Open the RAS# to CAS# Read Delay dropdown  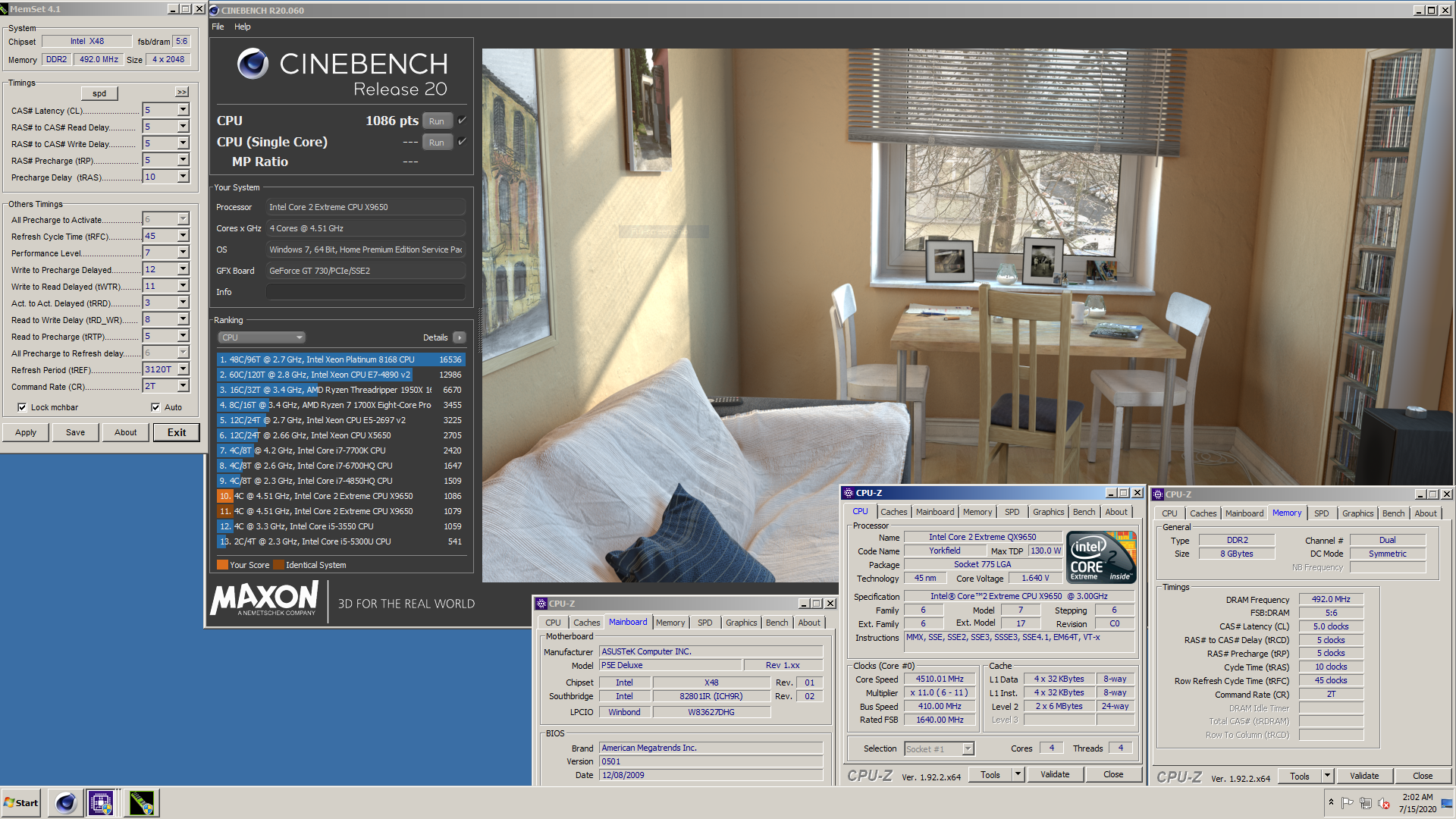point(183,127)
